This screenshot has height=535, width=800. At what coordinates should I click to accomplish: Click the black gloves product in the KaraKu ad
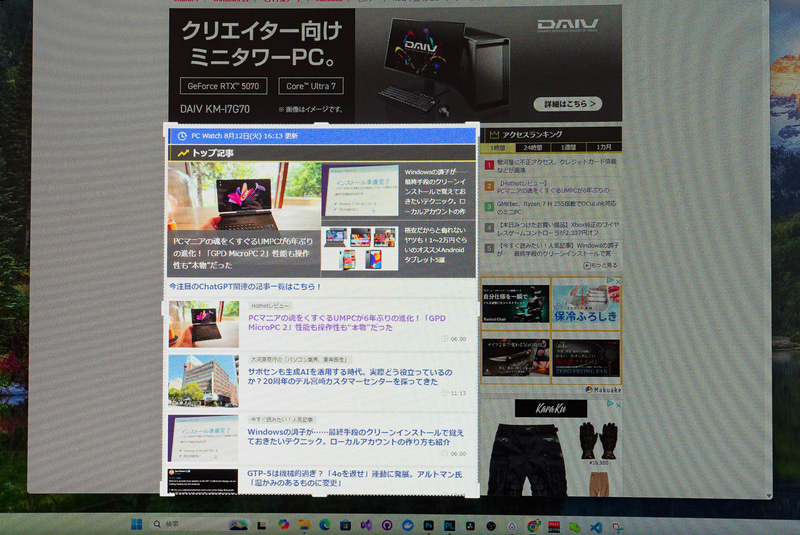(598, 441)
